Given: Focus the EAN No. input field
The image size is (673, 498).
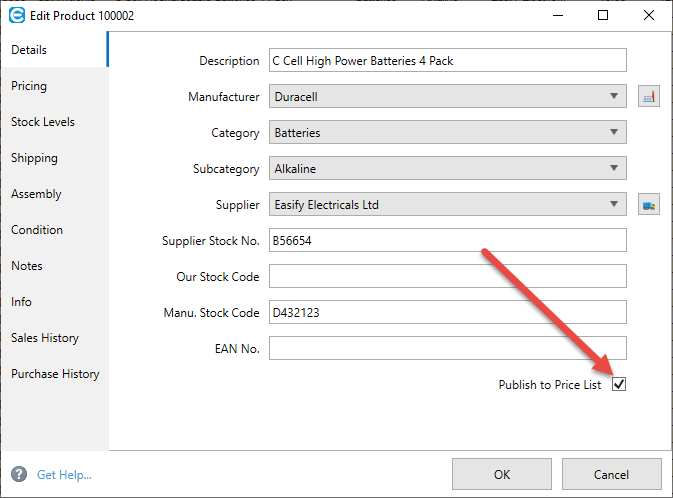Looking at the screenshot, I should pyautogui.click(x=447, y=348).
